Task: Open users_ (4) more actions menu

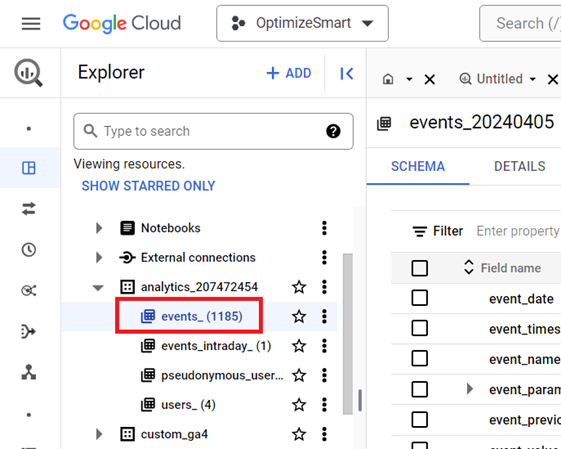Action: point(325,405)
